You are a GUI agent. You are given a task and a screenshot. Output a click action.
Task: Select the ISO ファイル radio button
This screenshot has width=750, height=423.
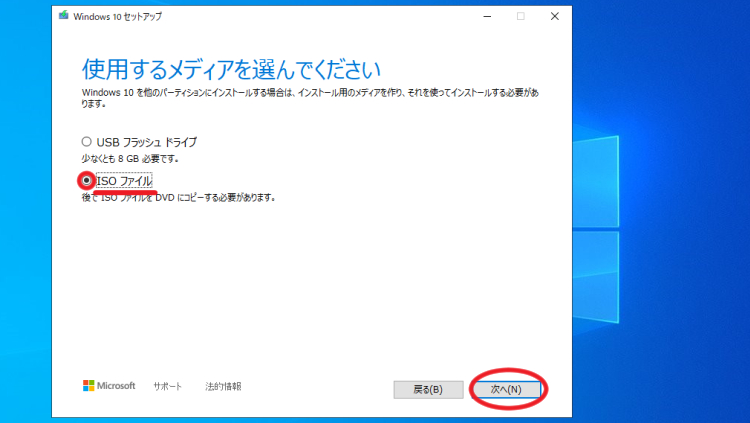pyautogui.click(x=87, y=180)
